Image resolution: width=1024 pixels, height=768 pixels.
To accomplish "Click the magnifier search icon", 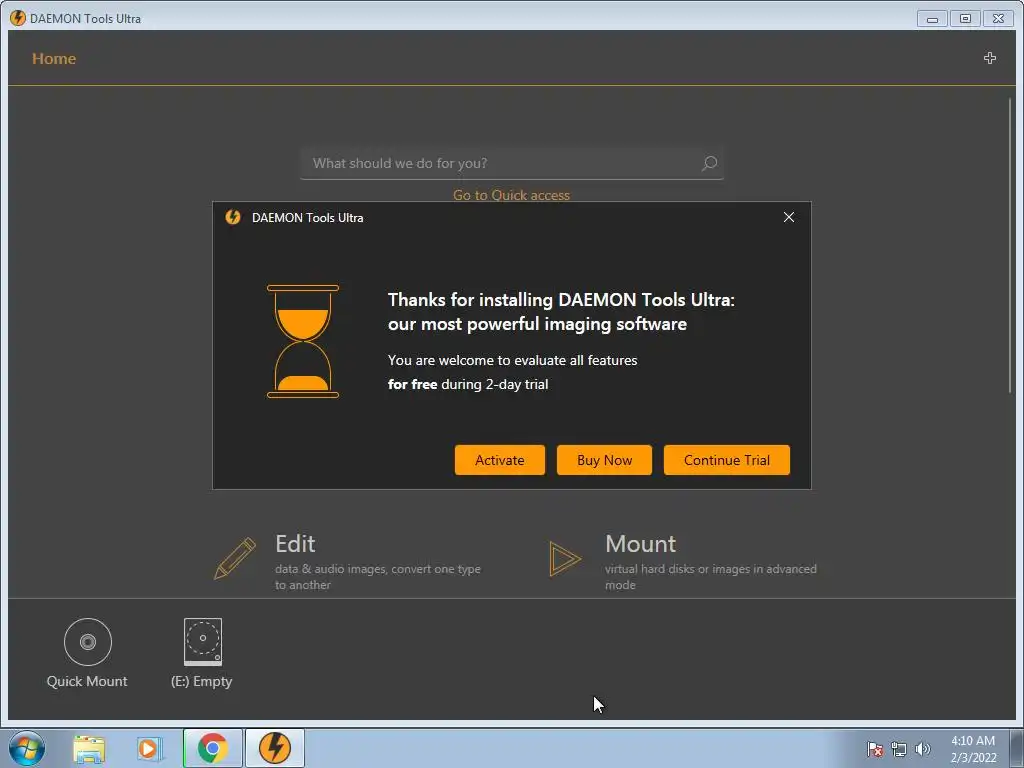I will 709,163.
